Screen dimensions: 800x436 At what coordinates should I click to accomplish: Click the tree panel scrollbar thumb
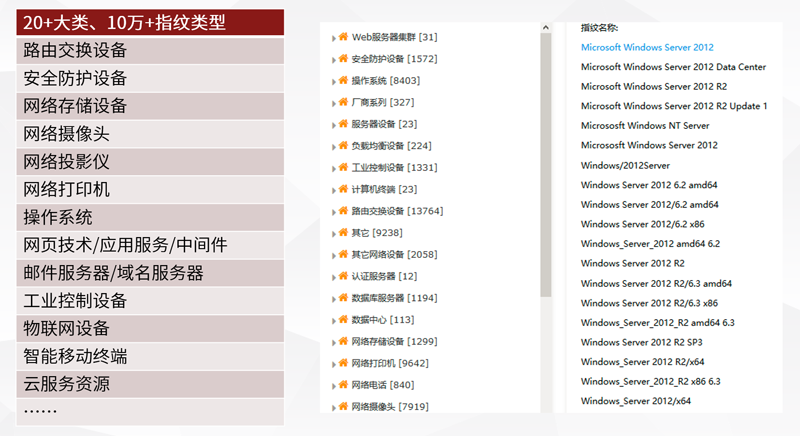(546, 164)
